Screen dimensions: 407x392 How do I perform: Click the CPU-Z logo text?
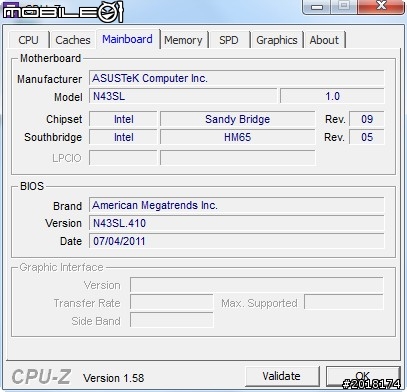[41, 377]
